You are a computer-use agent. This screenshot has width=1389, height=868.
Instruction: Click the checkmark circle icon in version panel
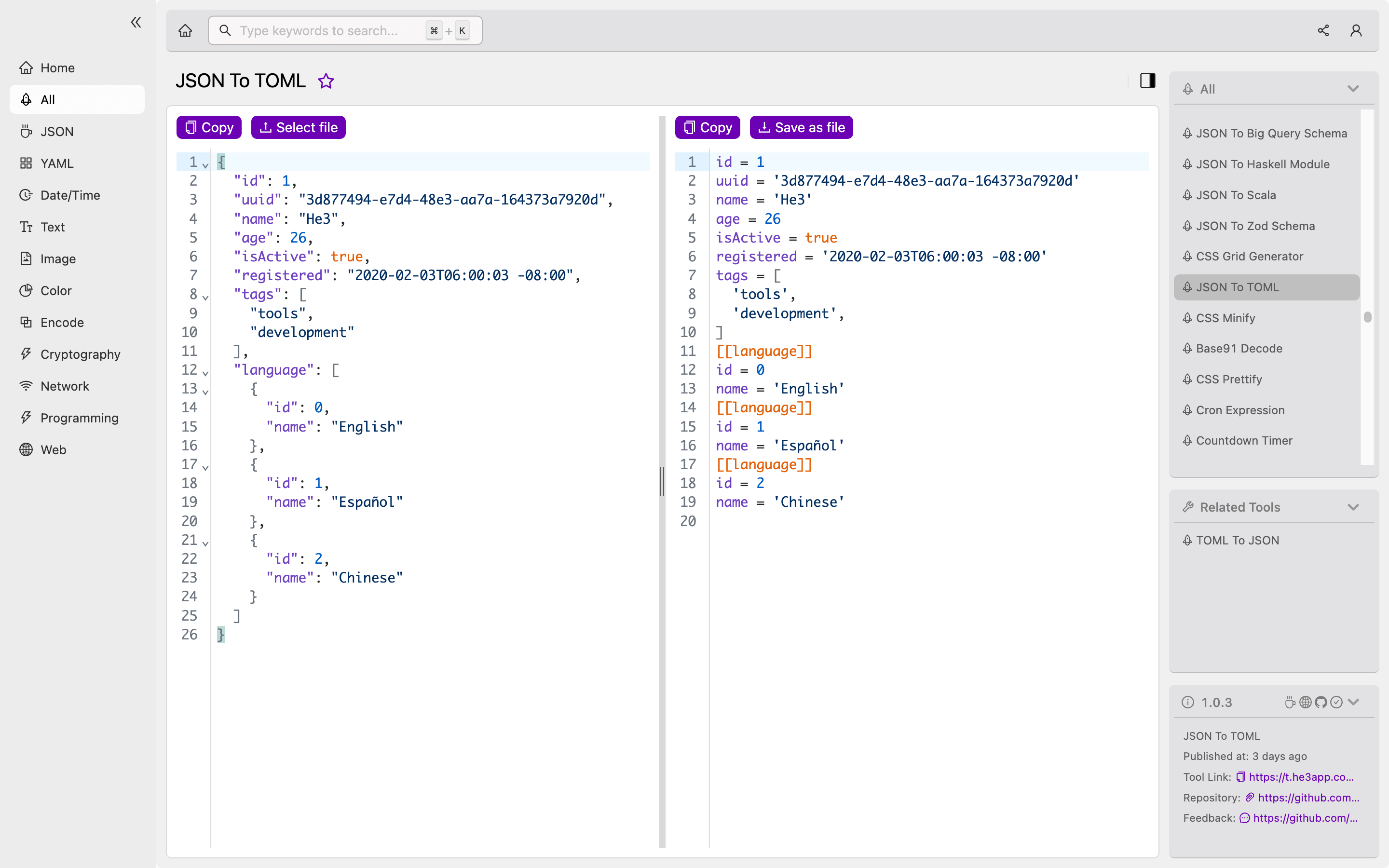[x=1336, y=702]
